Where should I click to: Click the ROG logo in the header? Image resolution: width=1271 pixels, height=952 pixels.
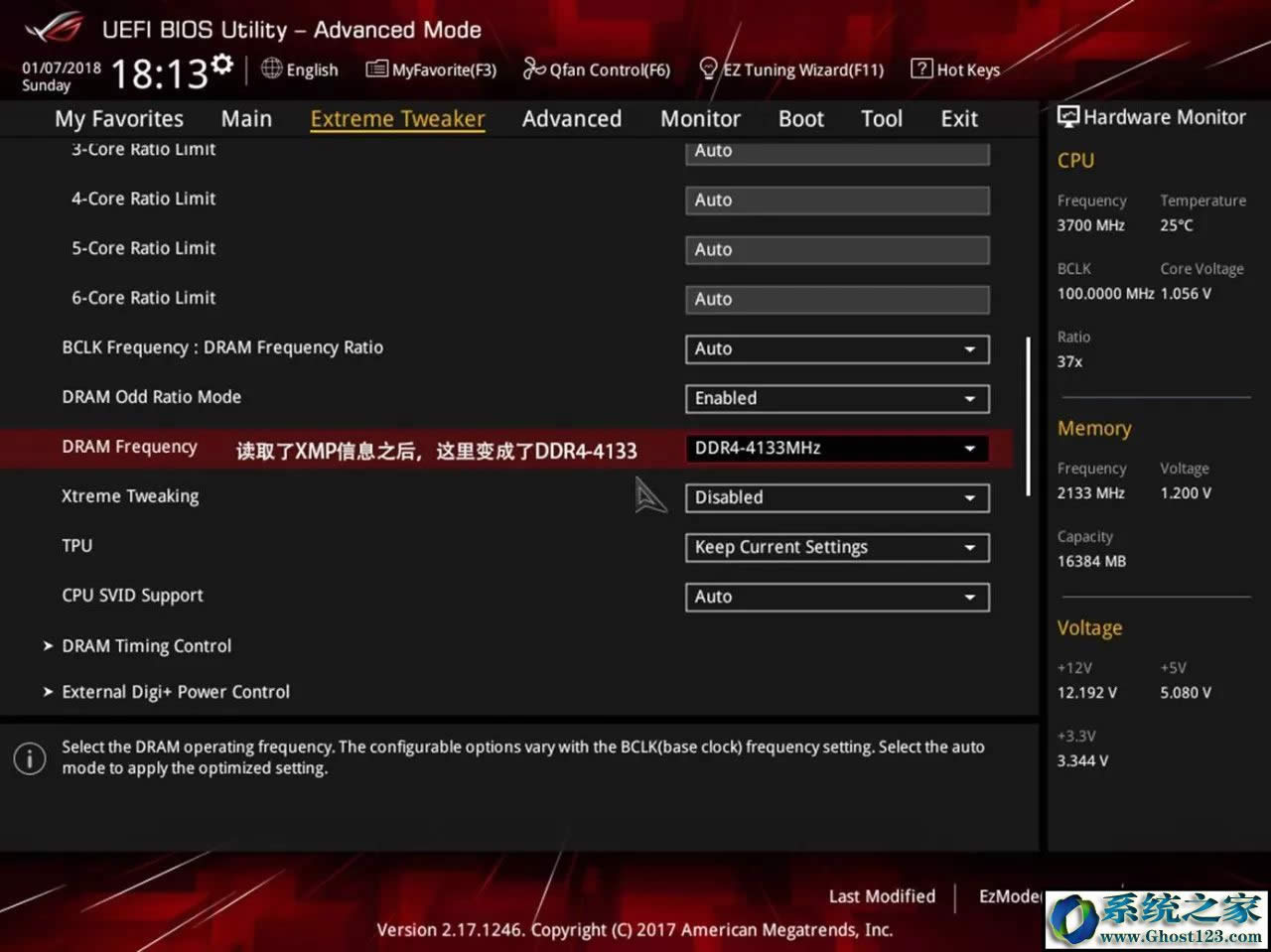(55, 28)
